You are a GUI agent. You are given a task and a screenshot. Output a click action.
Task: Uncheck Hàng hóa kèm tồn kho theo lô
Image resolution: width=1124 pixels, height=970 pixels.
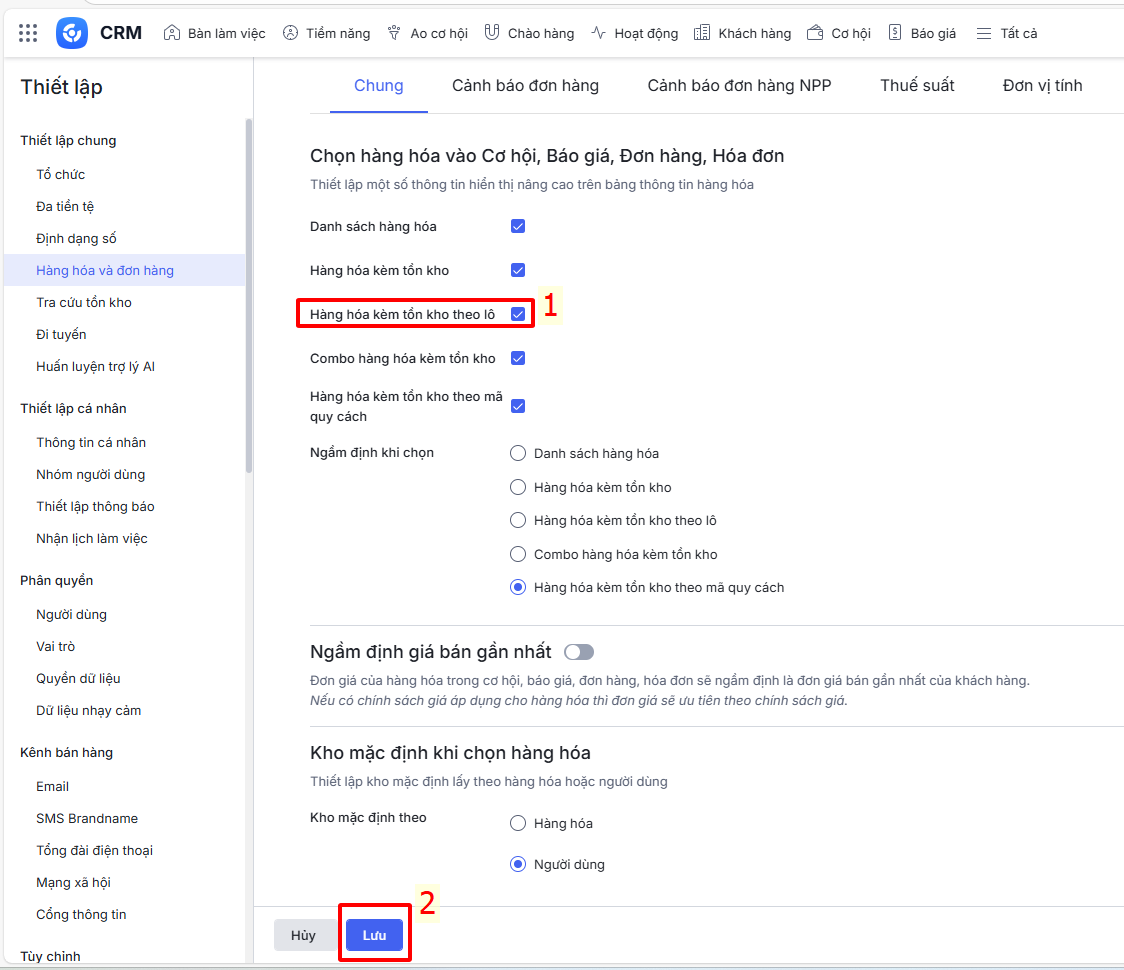pyautogui.click(x=518, y=314)
